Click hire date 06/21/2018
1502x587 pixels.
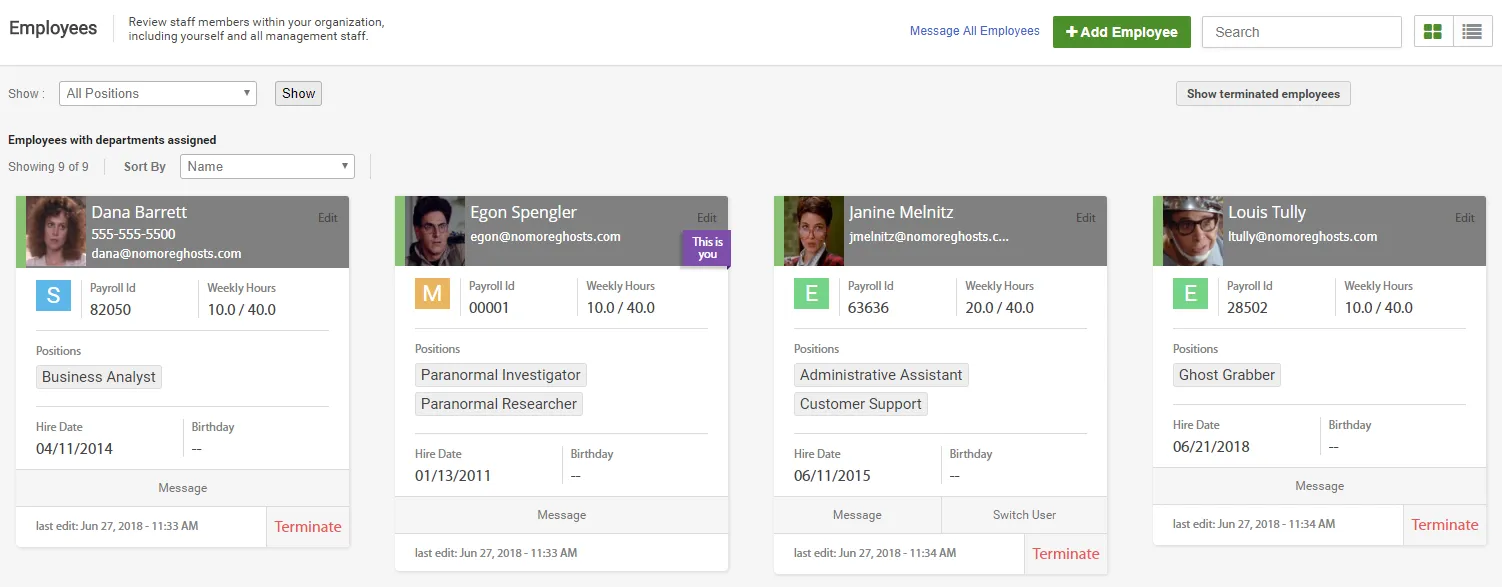(1211, 447)
